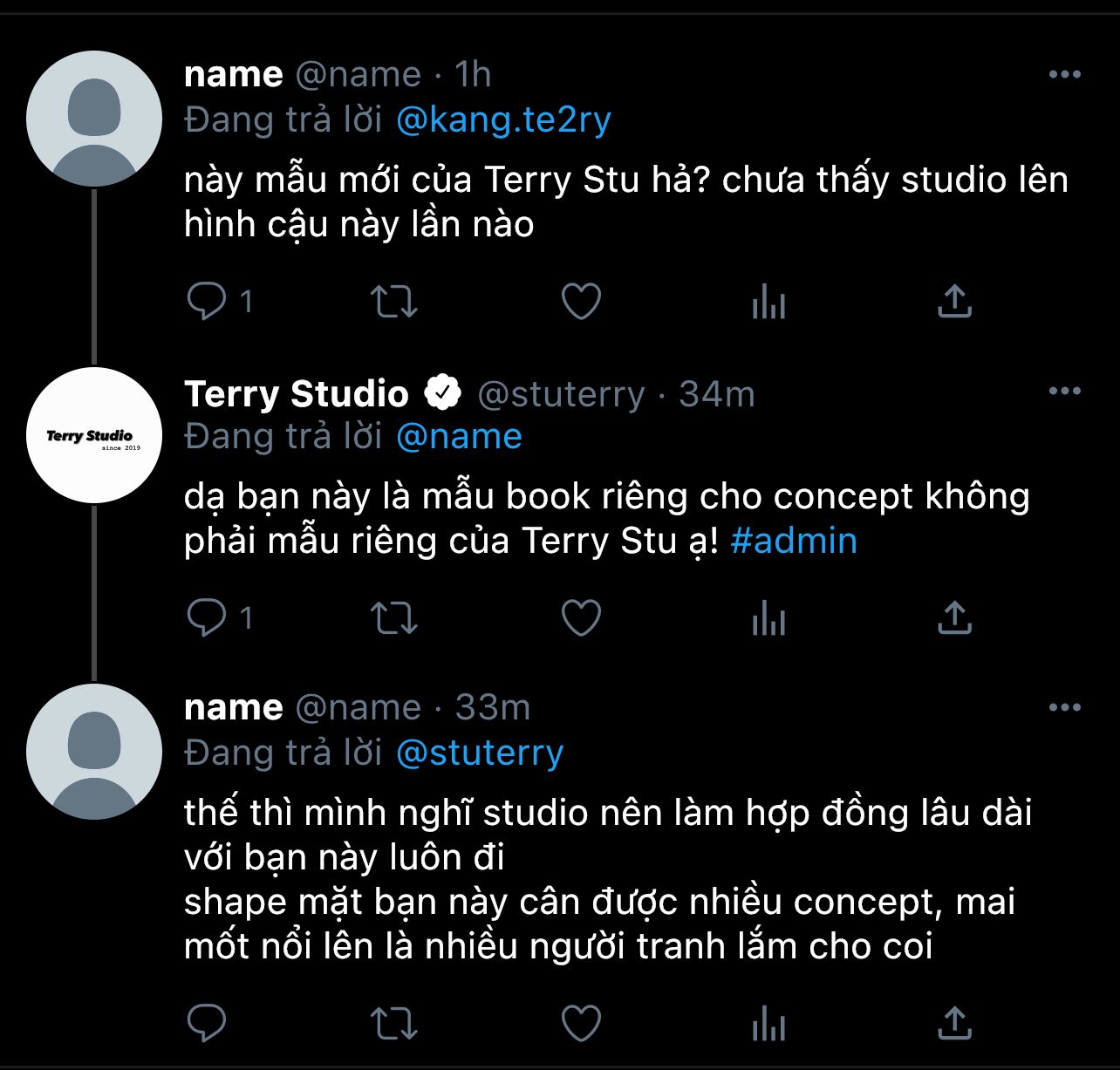Share Terry Studio's reply tweet
Image resolution: width=1120 pixels, height=1070 pixels.
click(954, 618)
